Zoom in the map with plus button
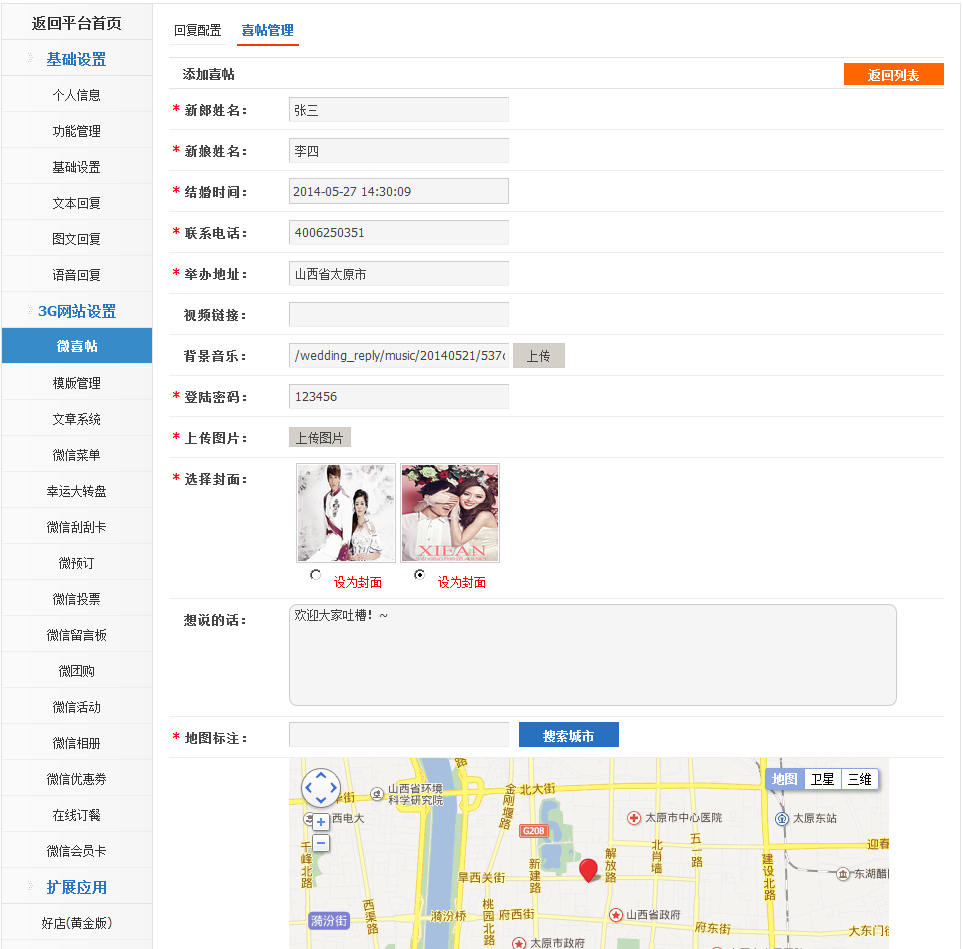The width and height of the screenshot is (963, 949). pyautogui.click(x=321, y=821)
